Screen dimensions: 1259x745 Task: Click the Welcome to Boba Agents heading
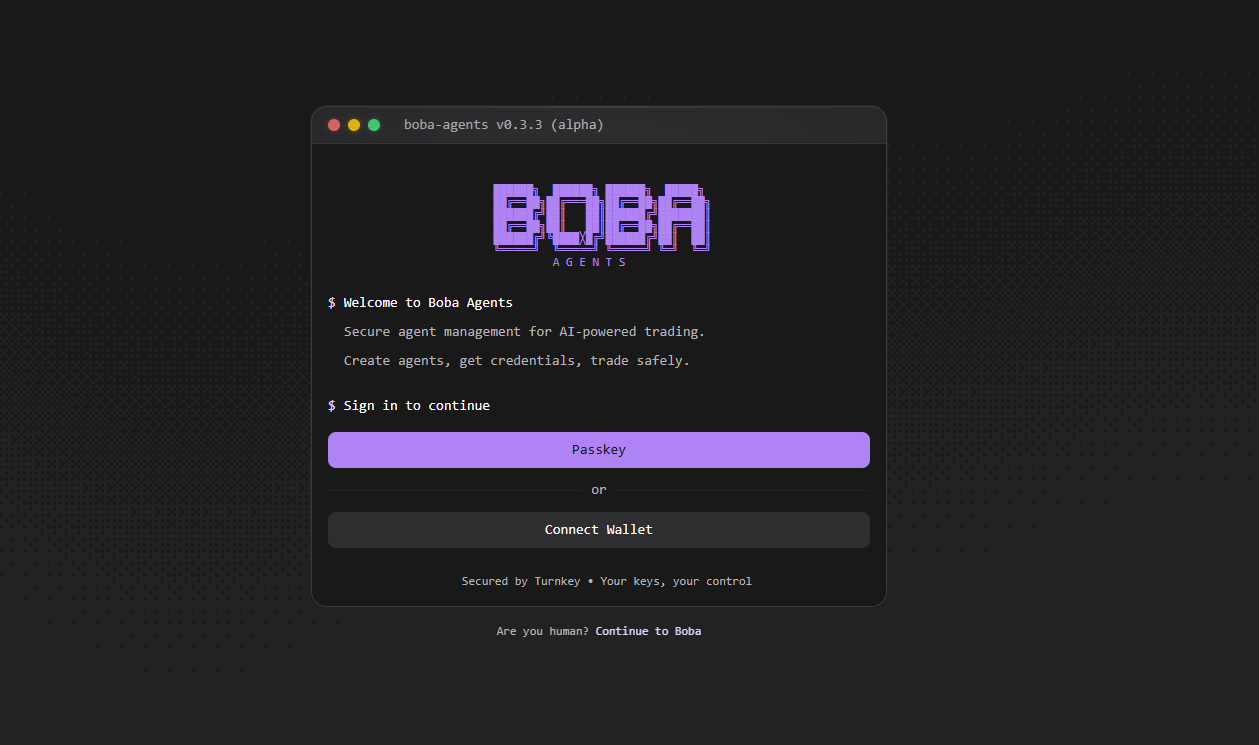pyautogui.click(x=428, y=303)
